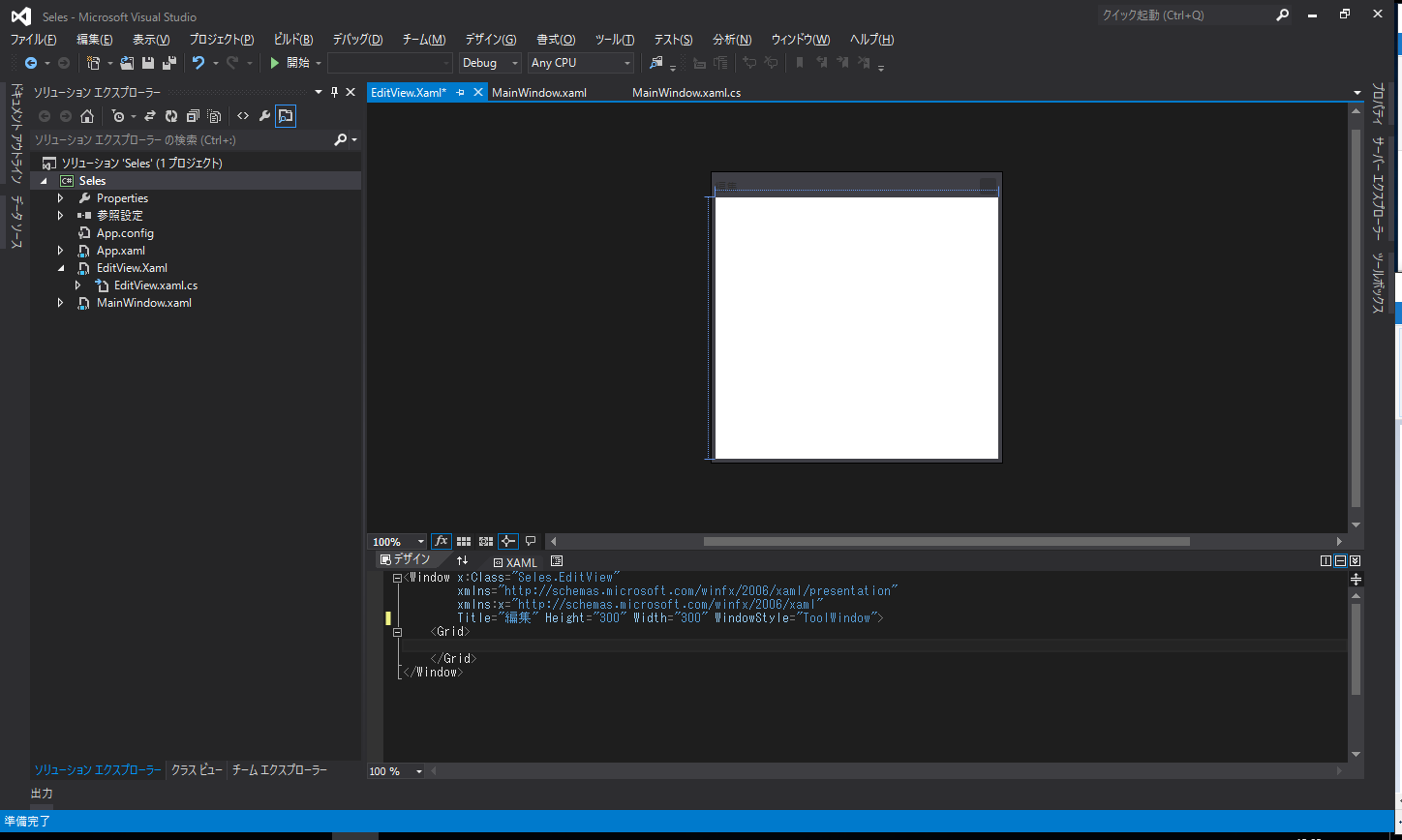Switch to vertical split view
The width and height of the screenshot is (1402, 840).
[1326, 561]
